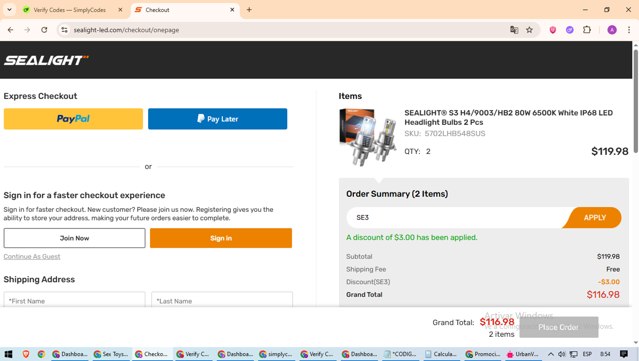Click the -$3.00 discount amount
639x361 pixels.
(609, 282)
